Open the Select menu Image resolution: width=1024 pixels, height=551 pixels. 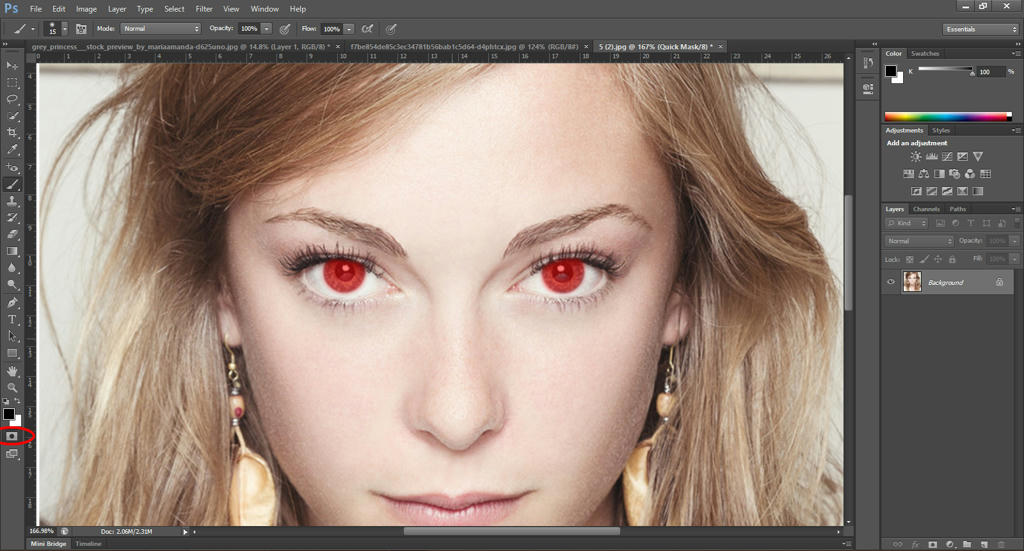click(174, 9)
